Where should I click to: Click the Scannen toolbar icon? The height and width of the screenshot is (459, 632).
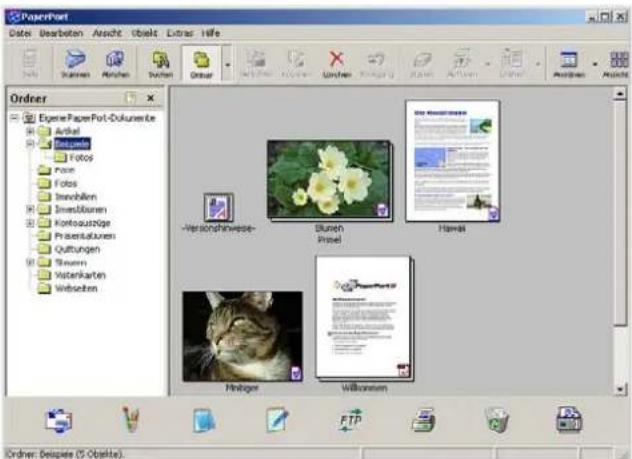[75, 63]
